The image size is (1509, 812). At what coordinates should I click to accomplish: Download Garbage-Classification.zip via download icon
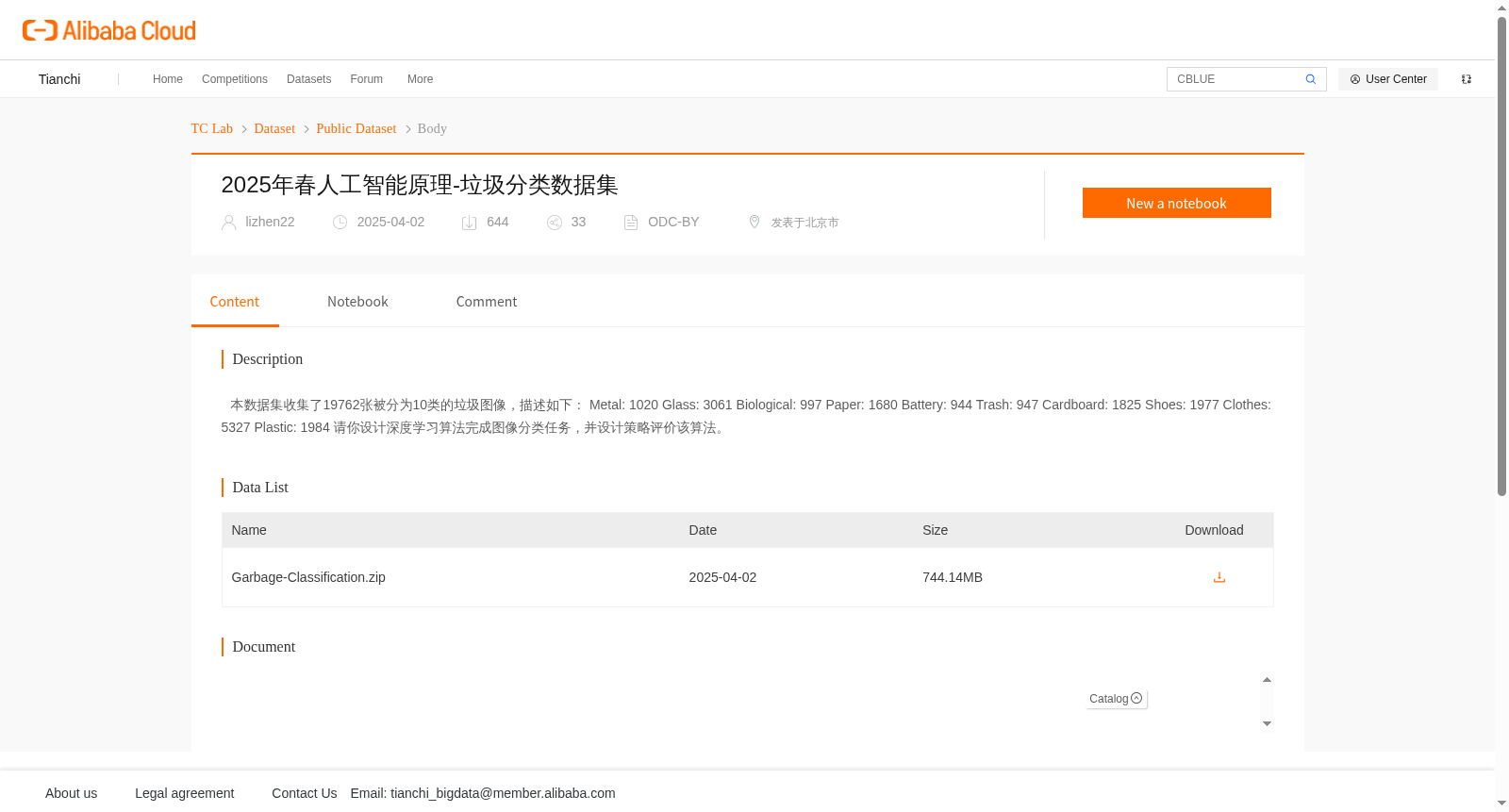point(1219,577)
